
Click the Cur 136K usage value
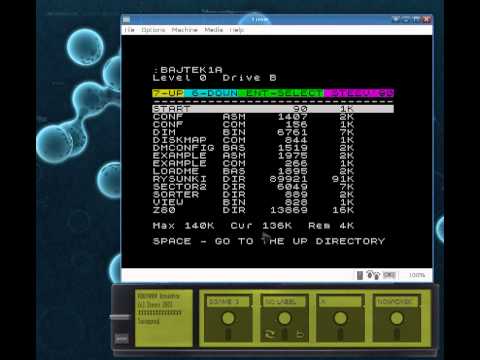[x=261, y=226]
